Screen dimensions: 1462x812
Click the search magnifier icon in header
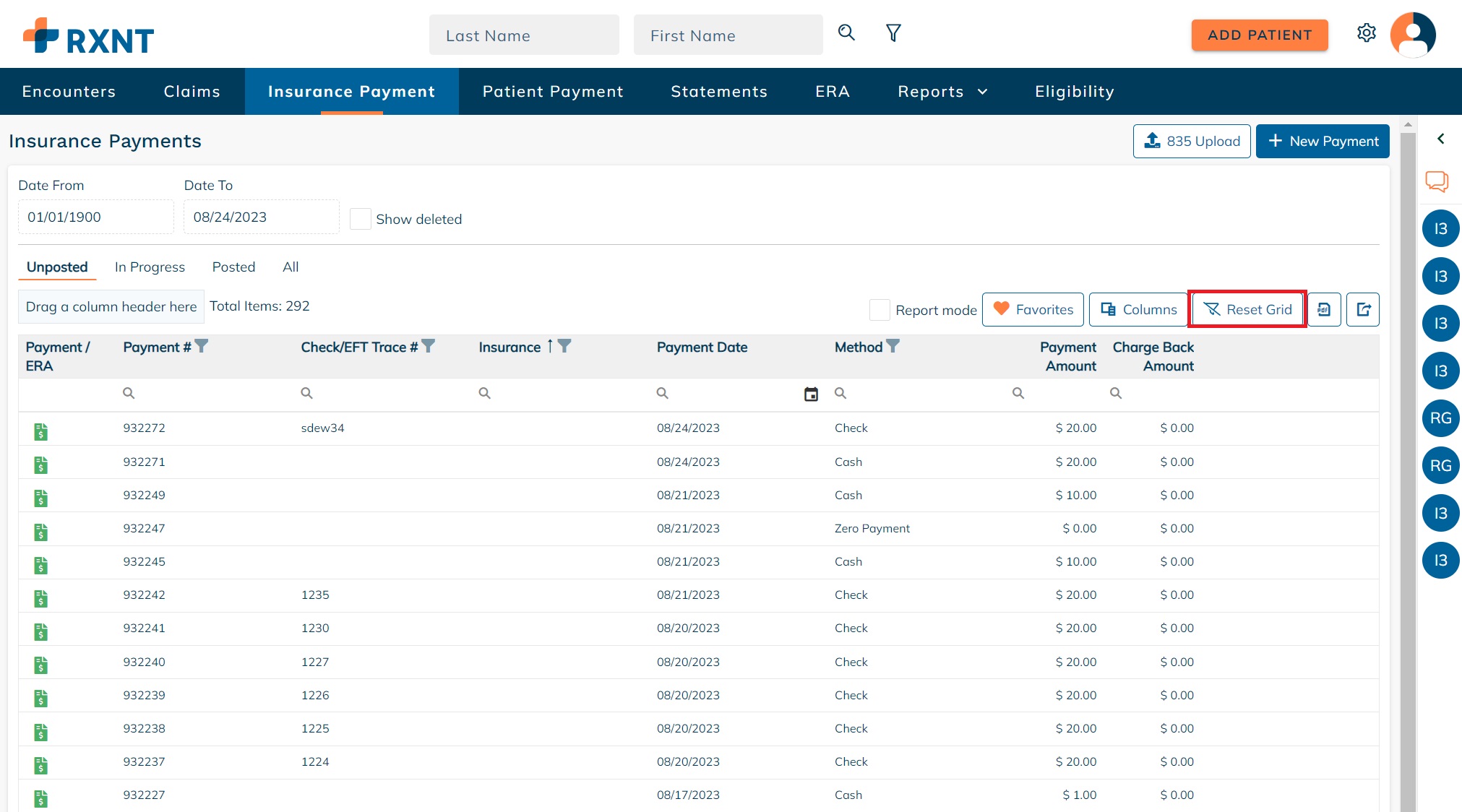click(x=846, y=33)
